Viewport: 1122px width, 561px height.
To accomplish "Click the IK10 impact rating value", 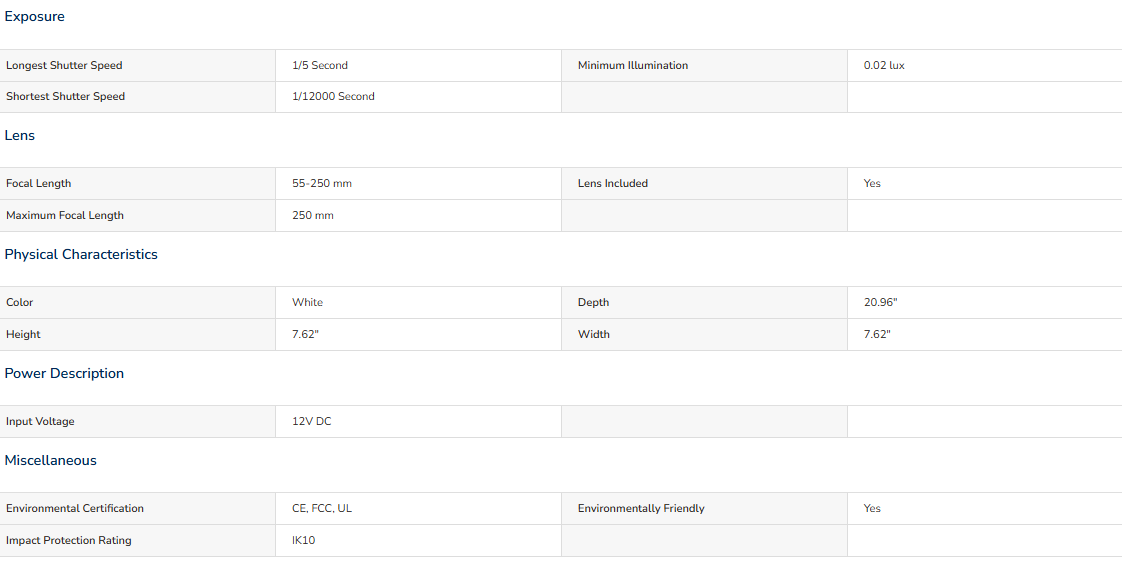I will (303, 540).
